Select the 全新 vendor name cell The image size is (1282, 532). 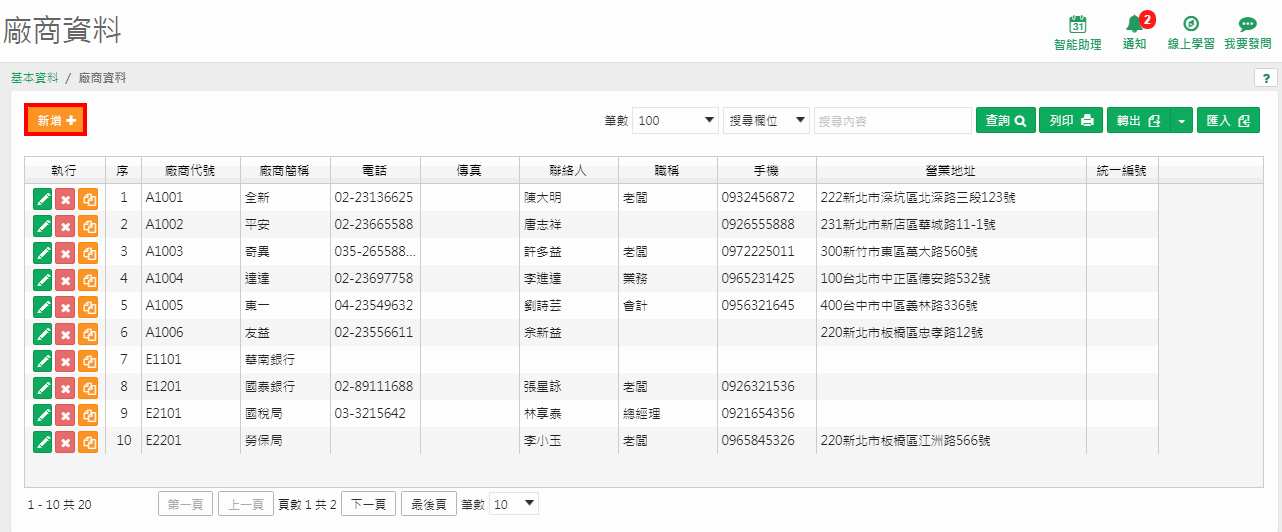click(x=285, y=198)
